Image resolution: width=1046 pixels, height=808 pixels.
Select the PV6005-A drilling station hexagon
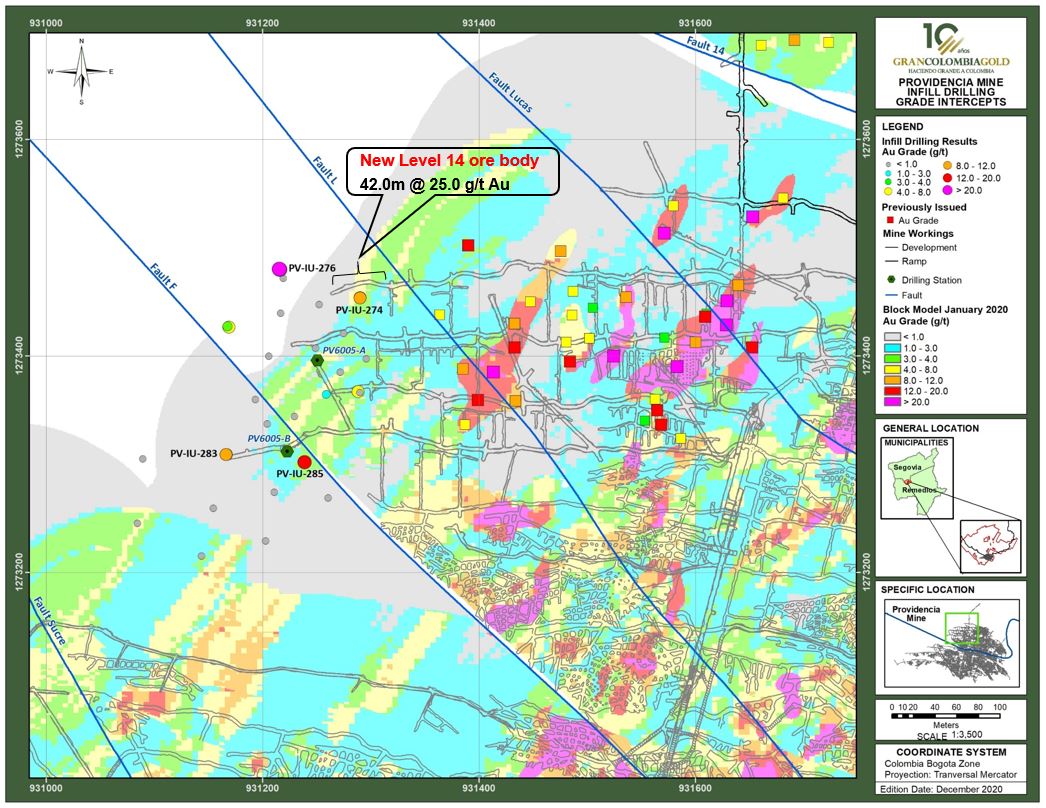[318, 360]
